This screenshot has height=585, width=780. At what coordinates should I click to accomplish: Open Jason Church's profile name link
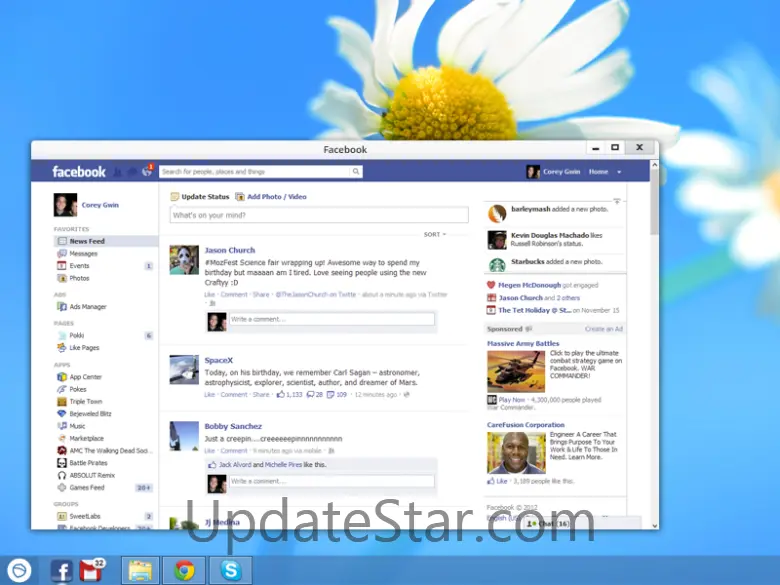tap(230, 250)
